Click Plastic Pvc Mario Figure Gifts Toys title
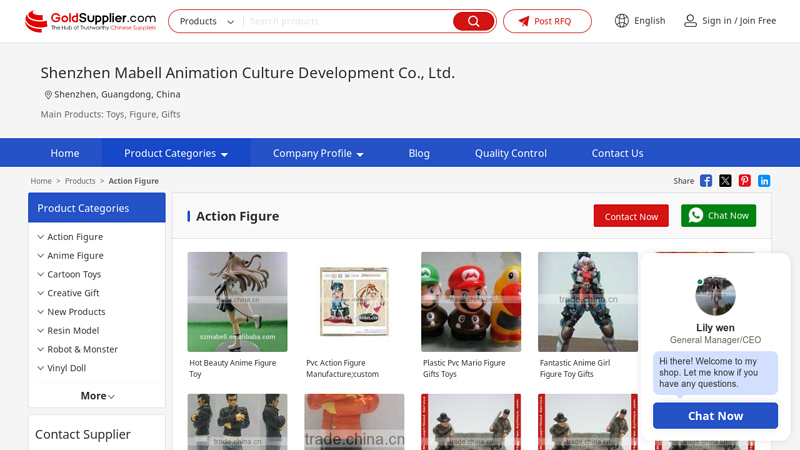 464,368
